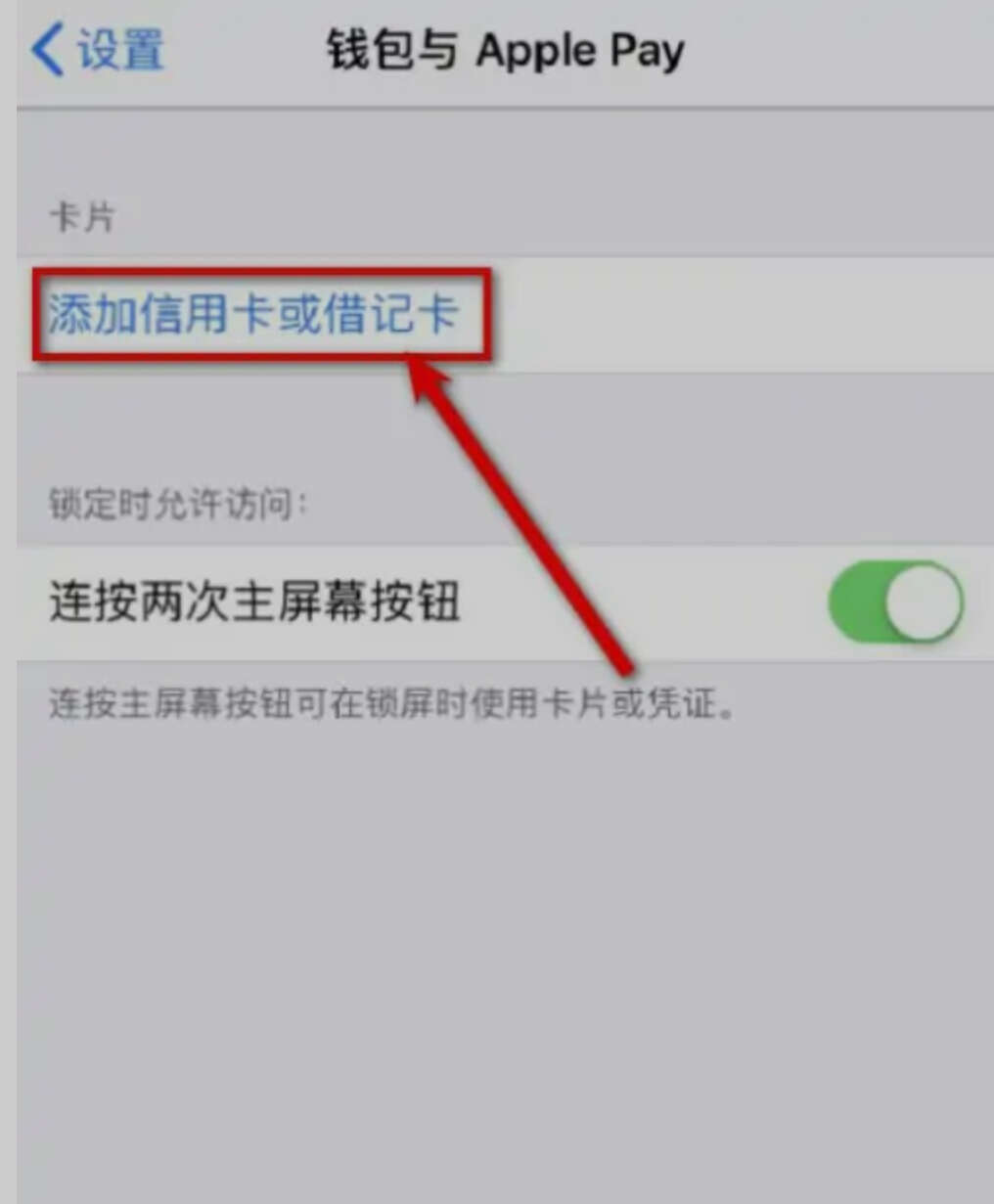Click the 卡片 section header
The image size is (994, 1204).
tap(82, 217)
